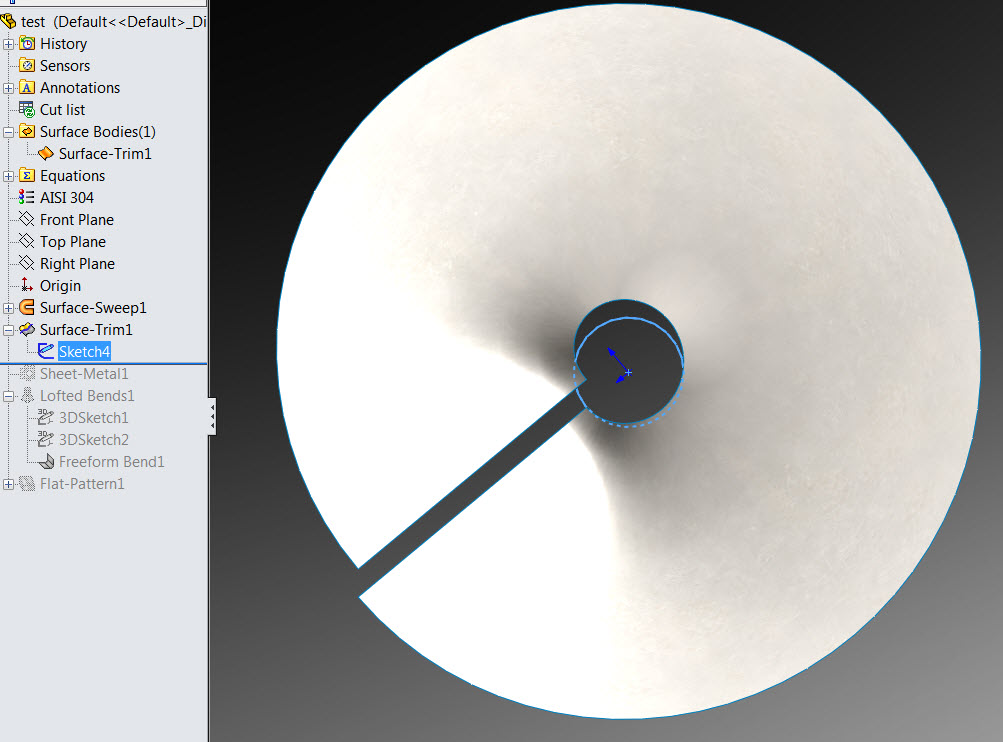
Task: Select the Flat-Pattern1 label
Action: tap(82, 484)
